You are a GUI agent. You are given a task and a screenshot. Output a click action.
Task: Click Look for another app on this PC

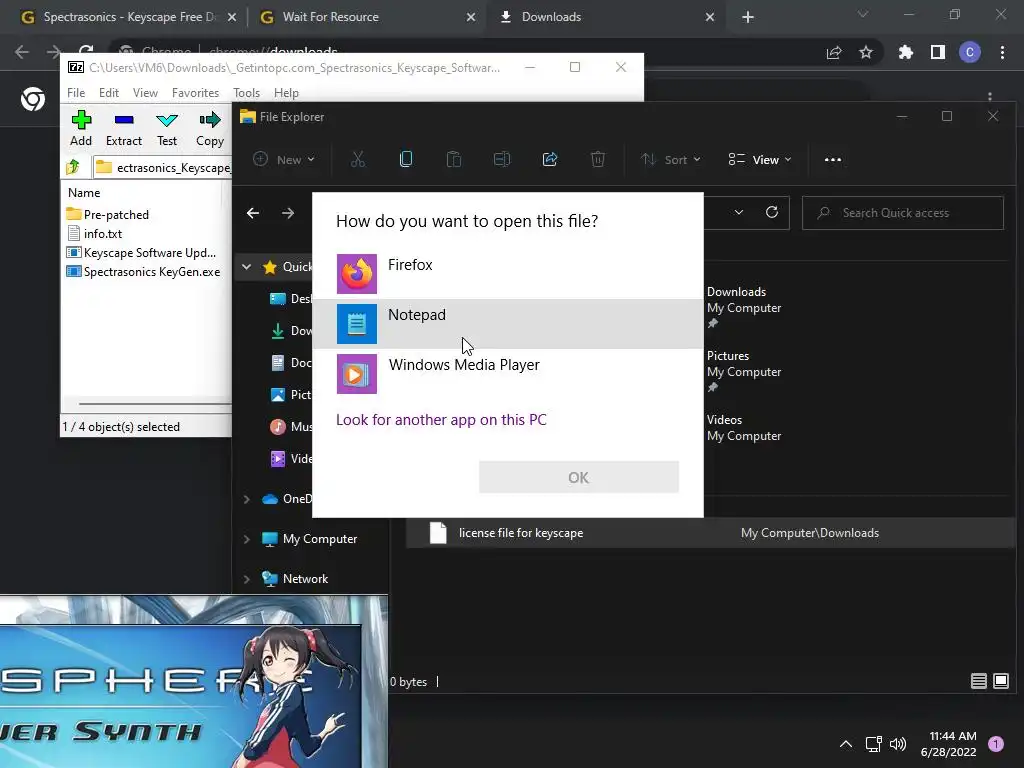441,419
